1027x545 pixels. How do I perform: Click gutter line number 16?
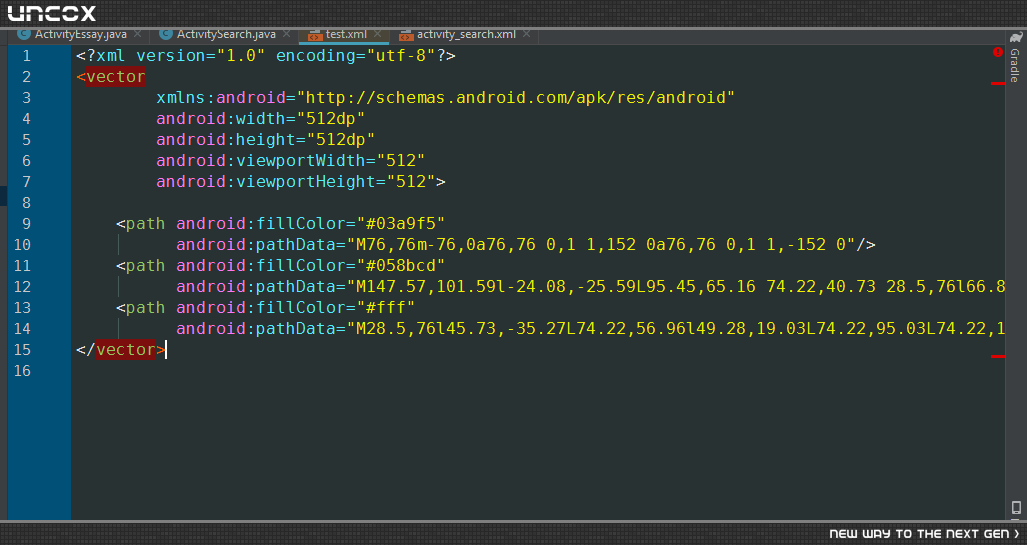coord(22,370)
